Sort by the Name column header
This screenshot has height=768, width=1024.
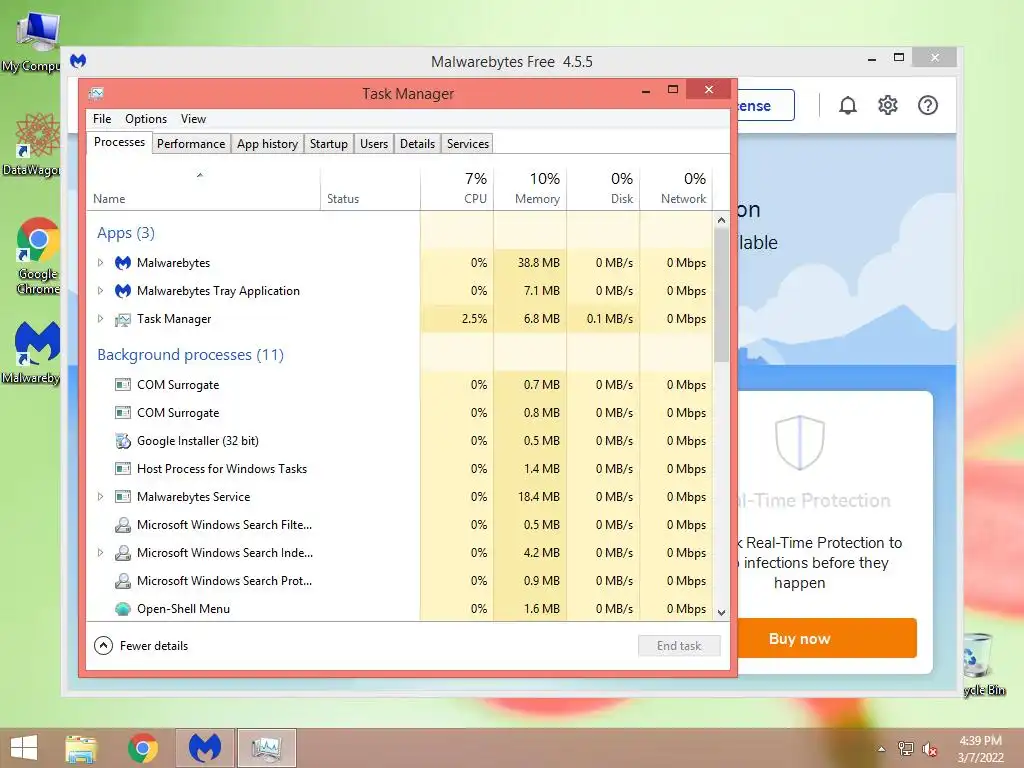tap(203, 189)
